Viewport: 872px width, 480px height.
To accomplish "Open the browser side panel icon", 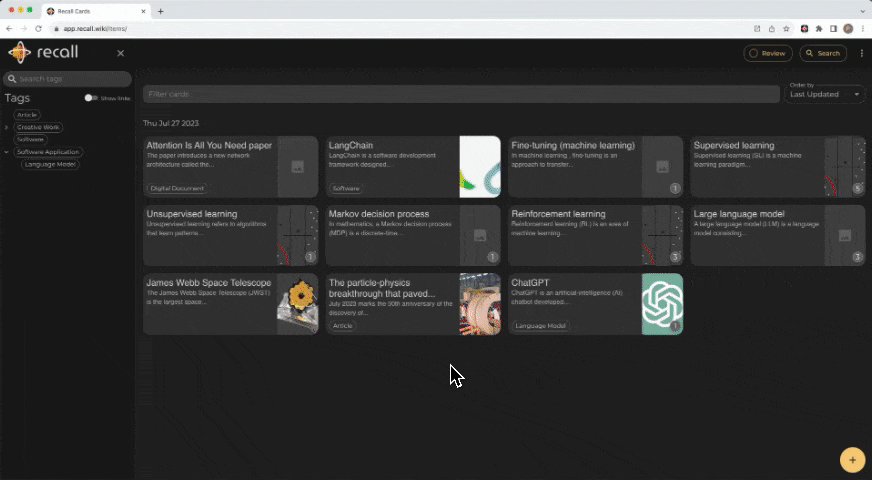I will [x=834, y=28].
